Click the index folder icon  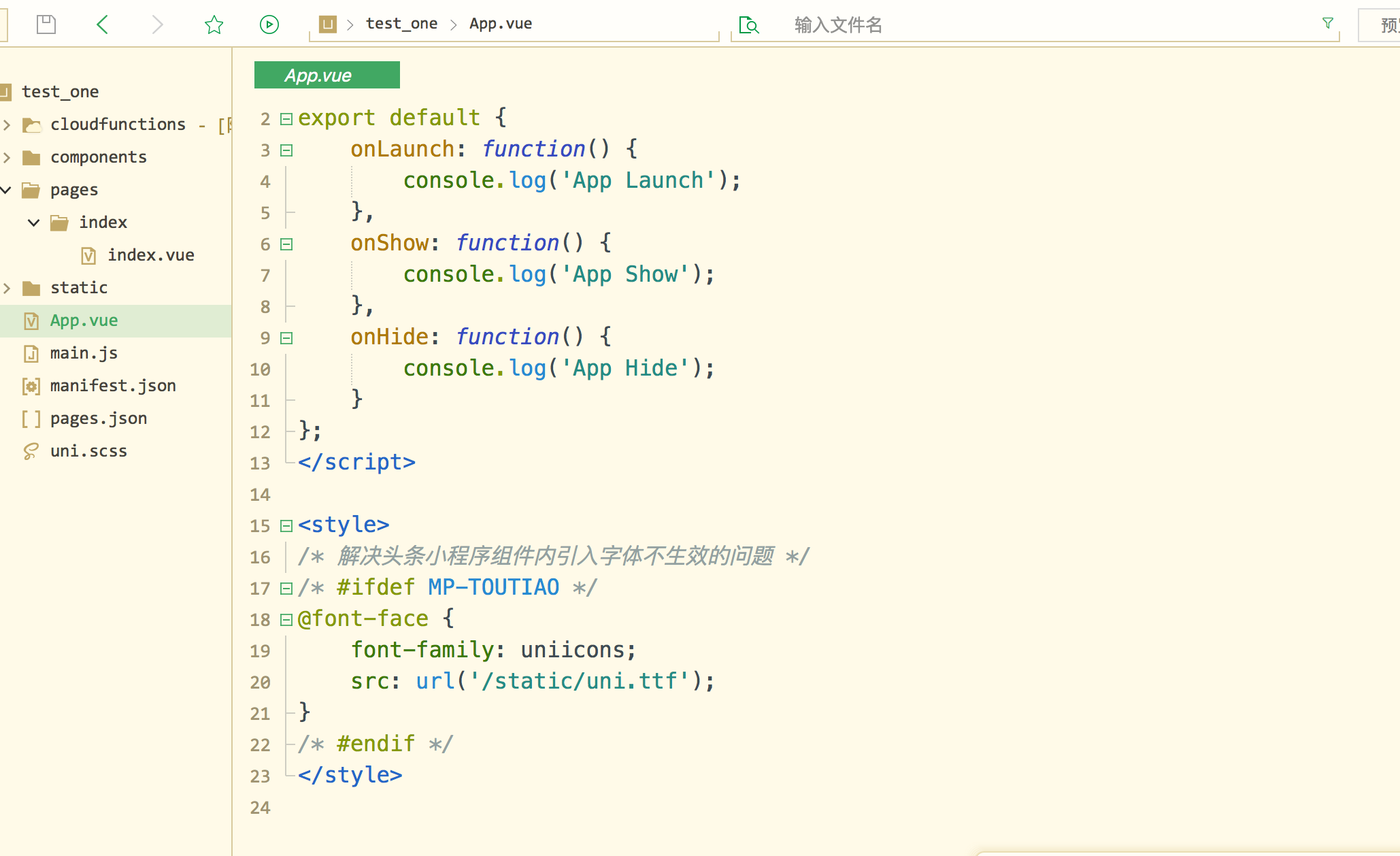point(60,223)
